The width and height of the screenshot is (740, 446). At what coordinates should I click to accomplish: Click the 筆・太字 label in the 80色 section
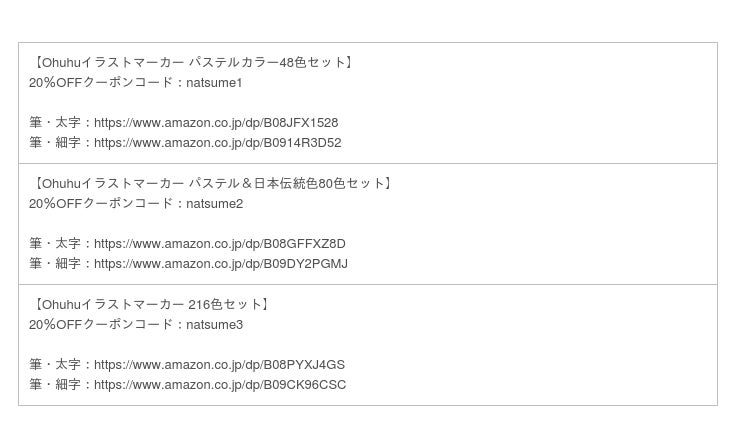tap(55, 244)
